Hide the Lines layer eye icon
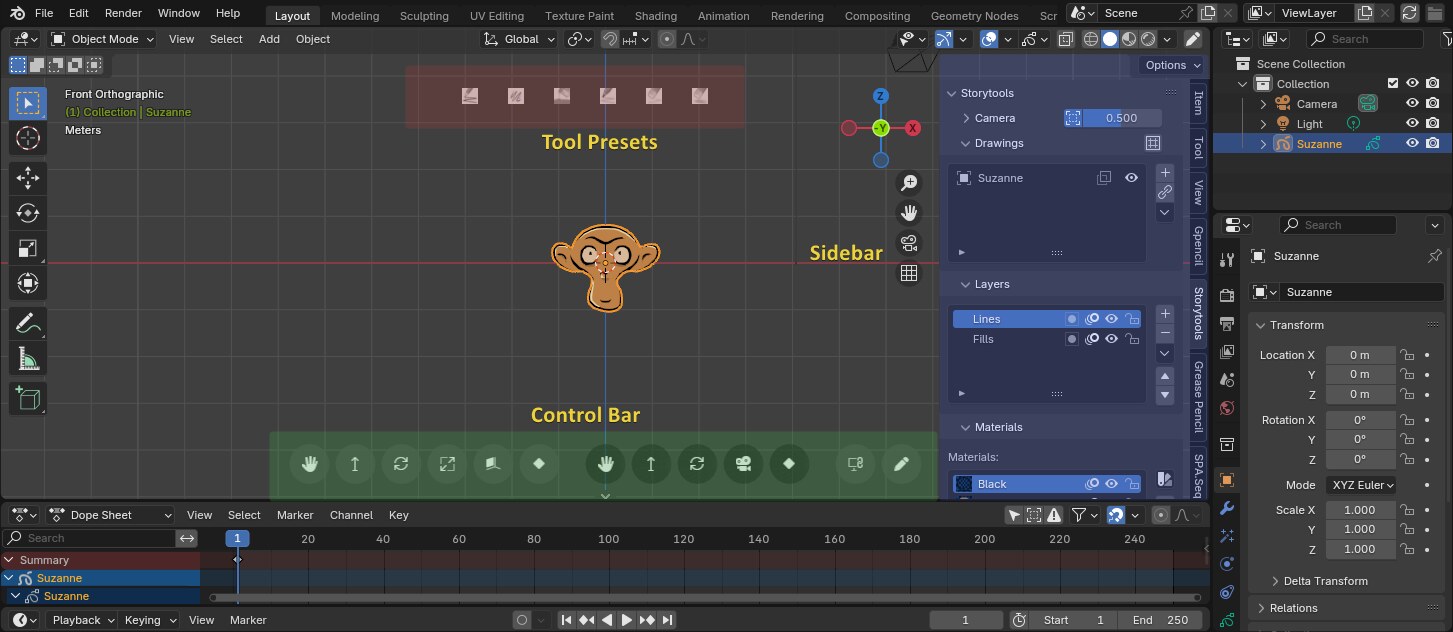 (1111, 319)
